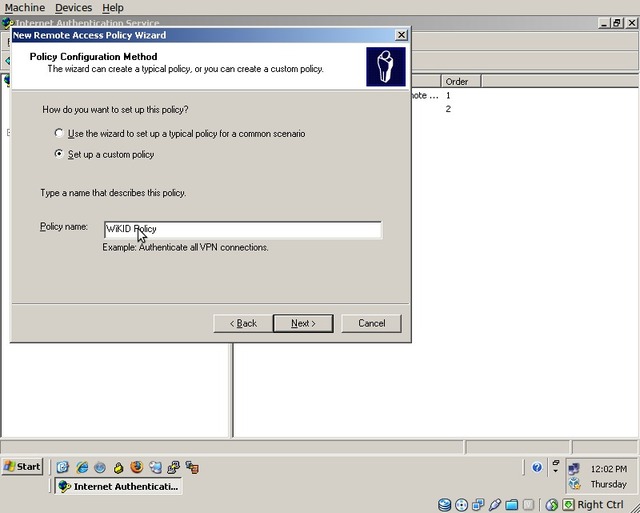This screenshot has height=513, width=640.
Task: Launch Internet Explorer from Quick Launch
Action: [82, 467]
